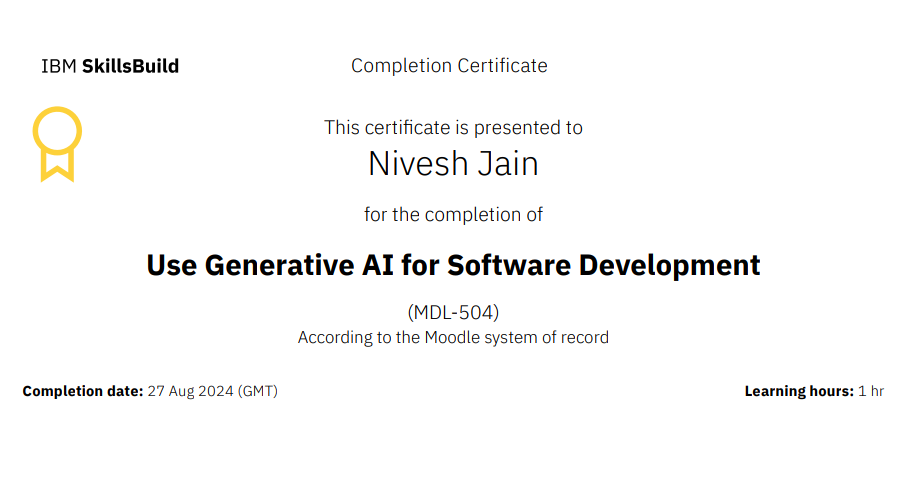Screen dimensions: 919x499
Task: Click the Completion Certificate heading
Action: [x=449, y=66]
